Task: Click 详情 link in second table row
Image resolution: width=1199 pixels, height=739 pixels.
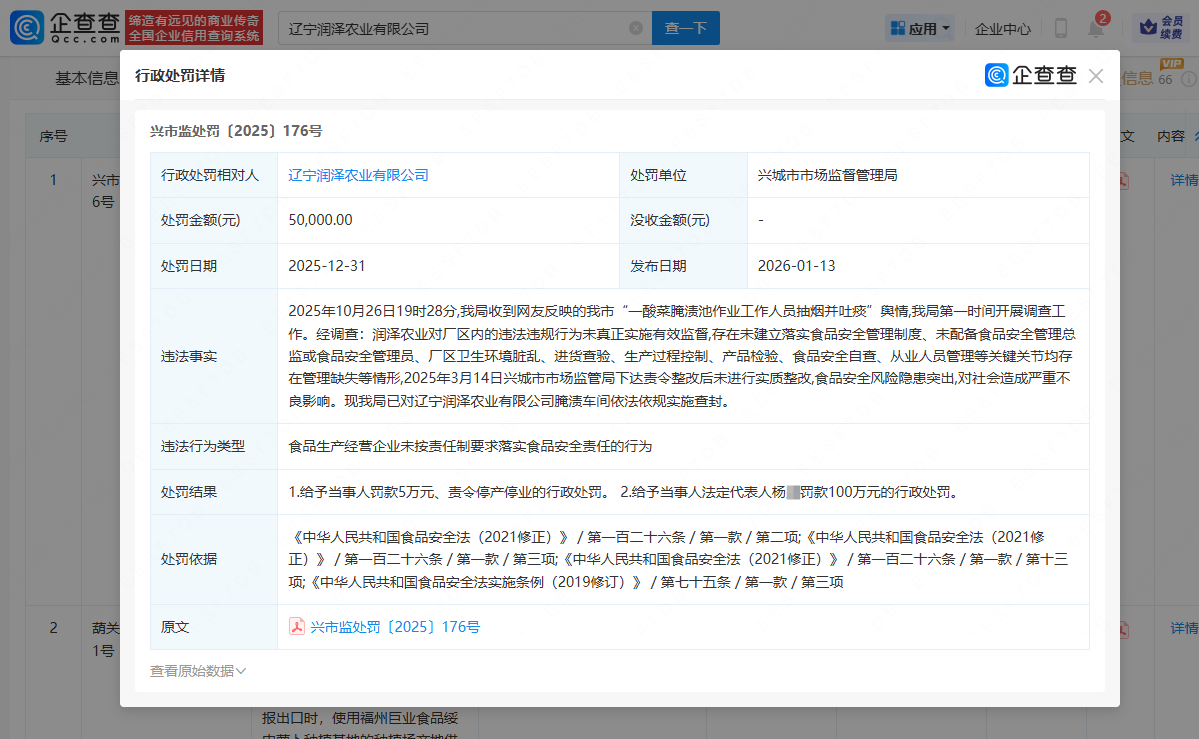Action: pyautogui.click(x=1184, y=628)
